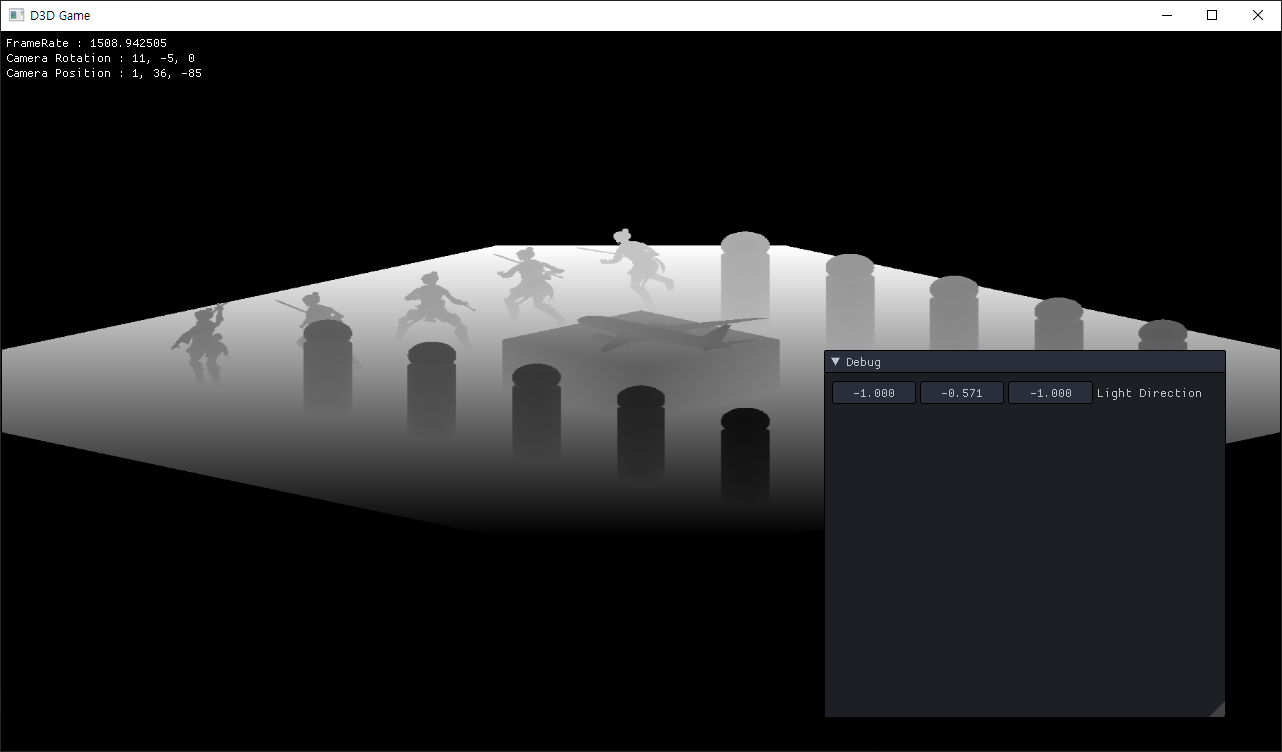Edit the third Light Direction value -1.000
Viewport: 1282px width, 752px height.
(1050, 393)
